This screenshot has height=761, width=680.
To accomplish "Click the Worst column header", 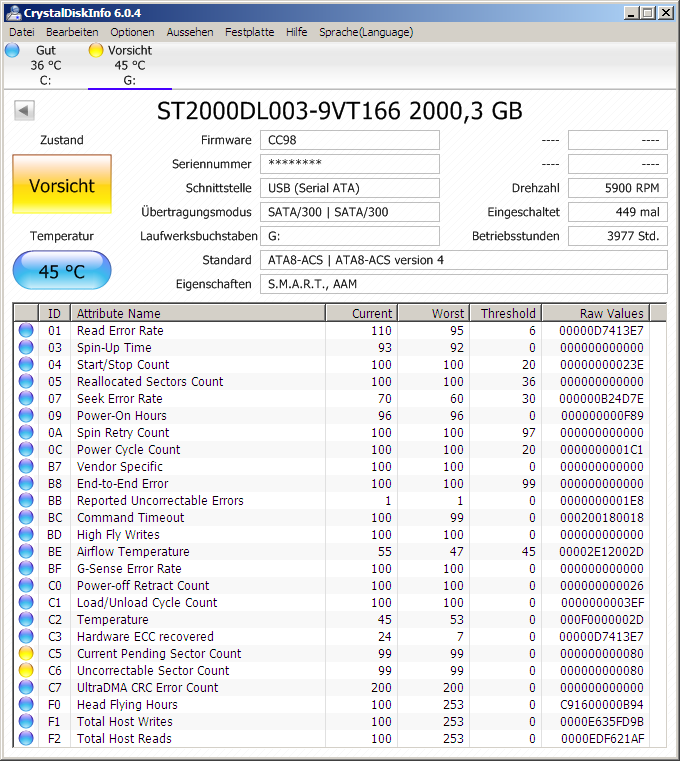I will click(x=434, y=313).
